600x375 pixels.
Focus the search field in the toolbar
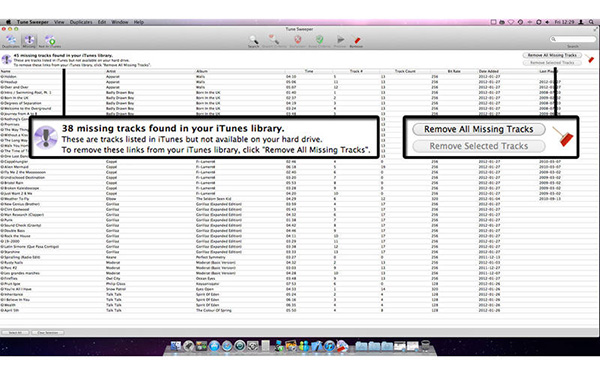pos(573,39)
